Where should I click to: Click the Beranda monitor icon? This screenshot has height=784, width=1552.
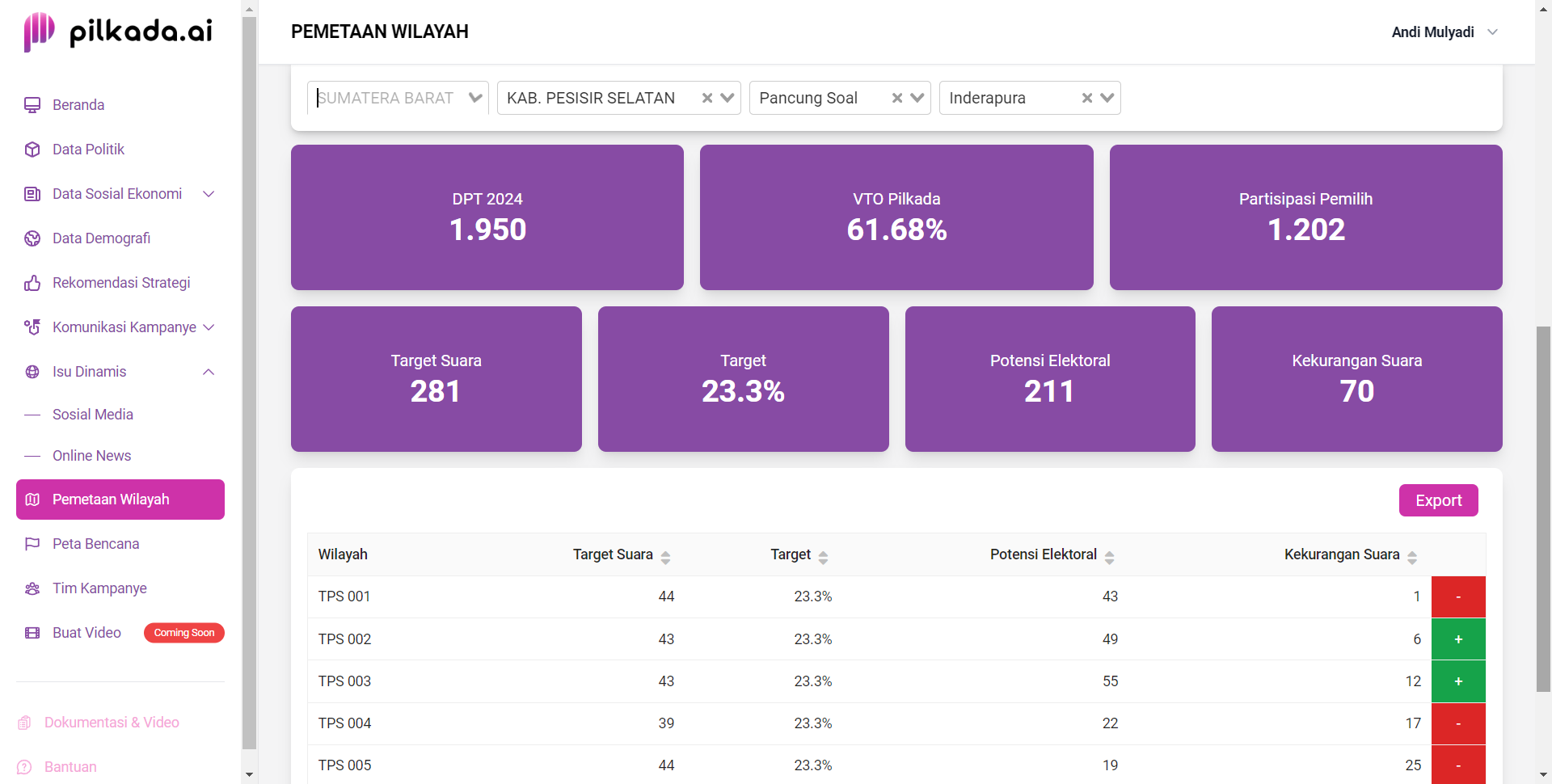pyautogui.click(x=32, y=105)
